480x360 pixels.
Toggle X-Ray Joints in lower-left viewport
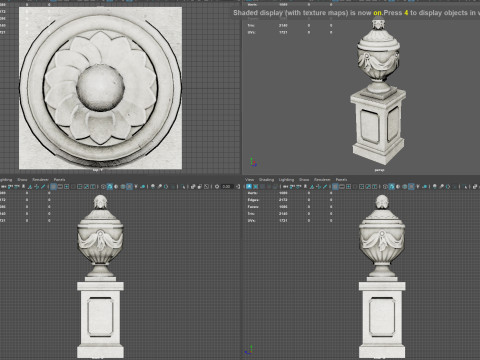click(207, 187)
